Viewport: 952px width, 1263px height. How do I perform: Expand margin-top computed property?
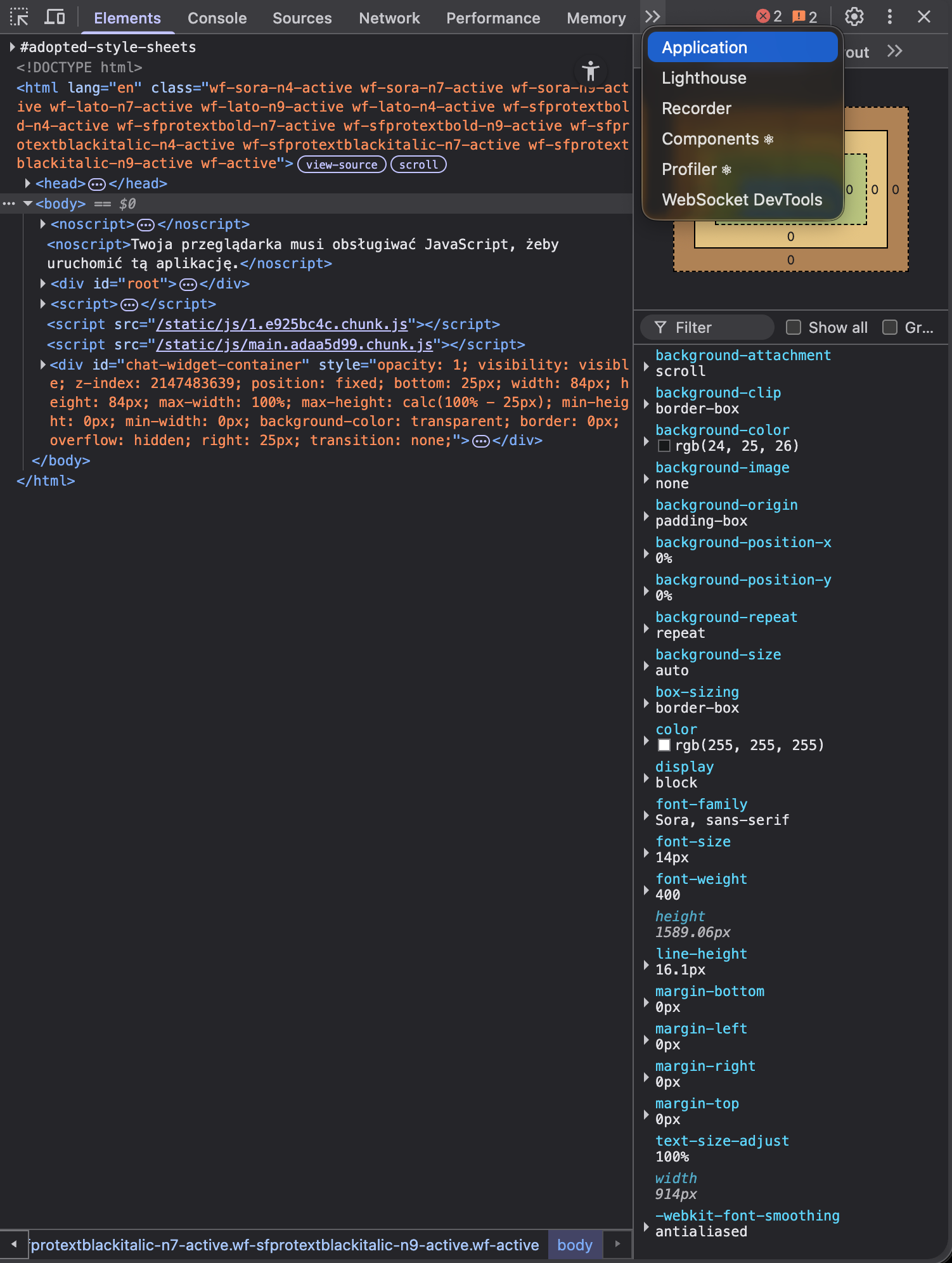pos(646,1115)
